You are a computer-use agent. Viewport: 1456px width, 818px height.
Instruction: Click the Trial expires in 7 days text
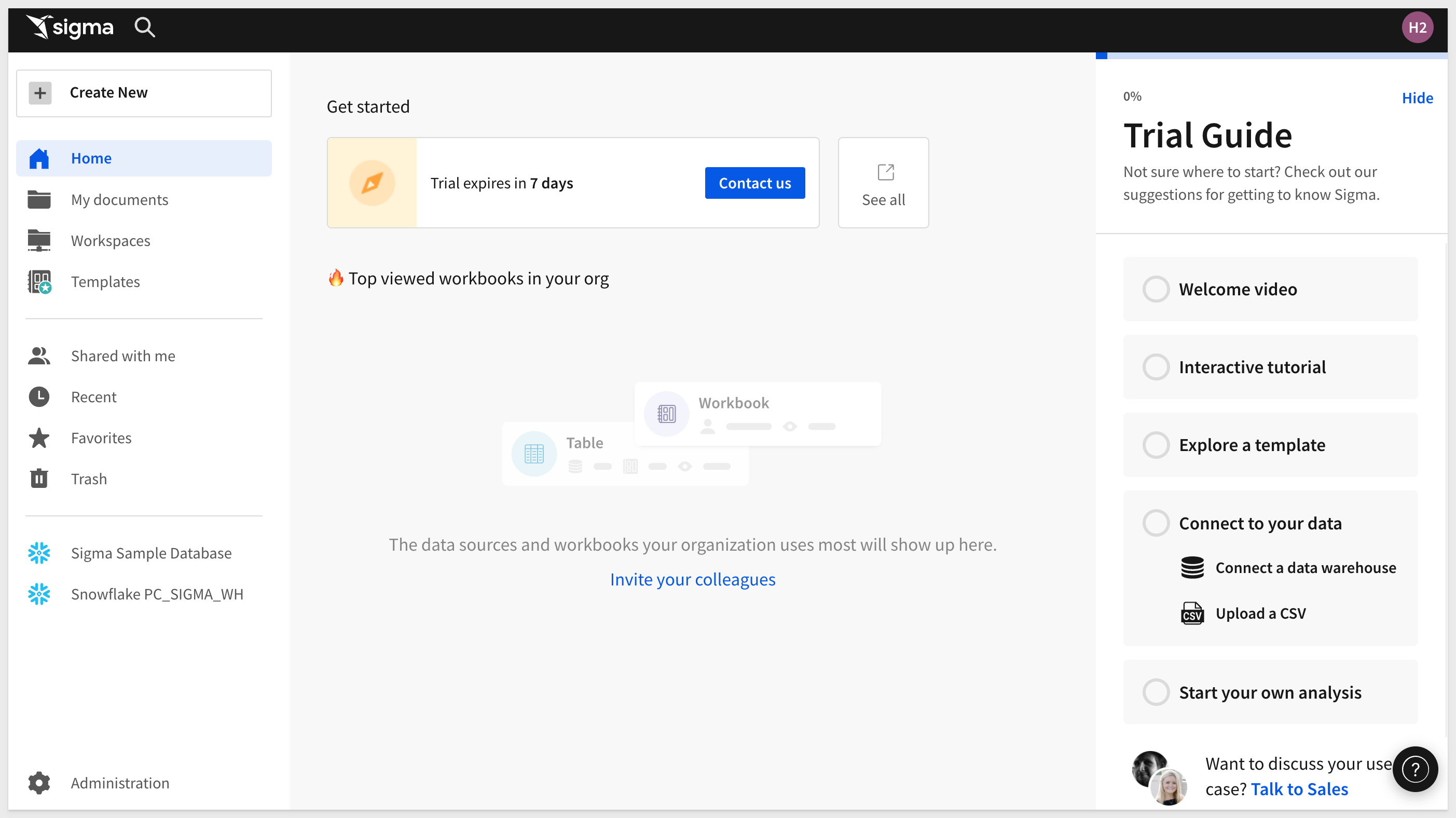[501, 183]
